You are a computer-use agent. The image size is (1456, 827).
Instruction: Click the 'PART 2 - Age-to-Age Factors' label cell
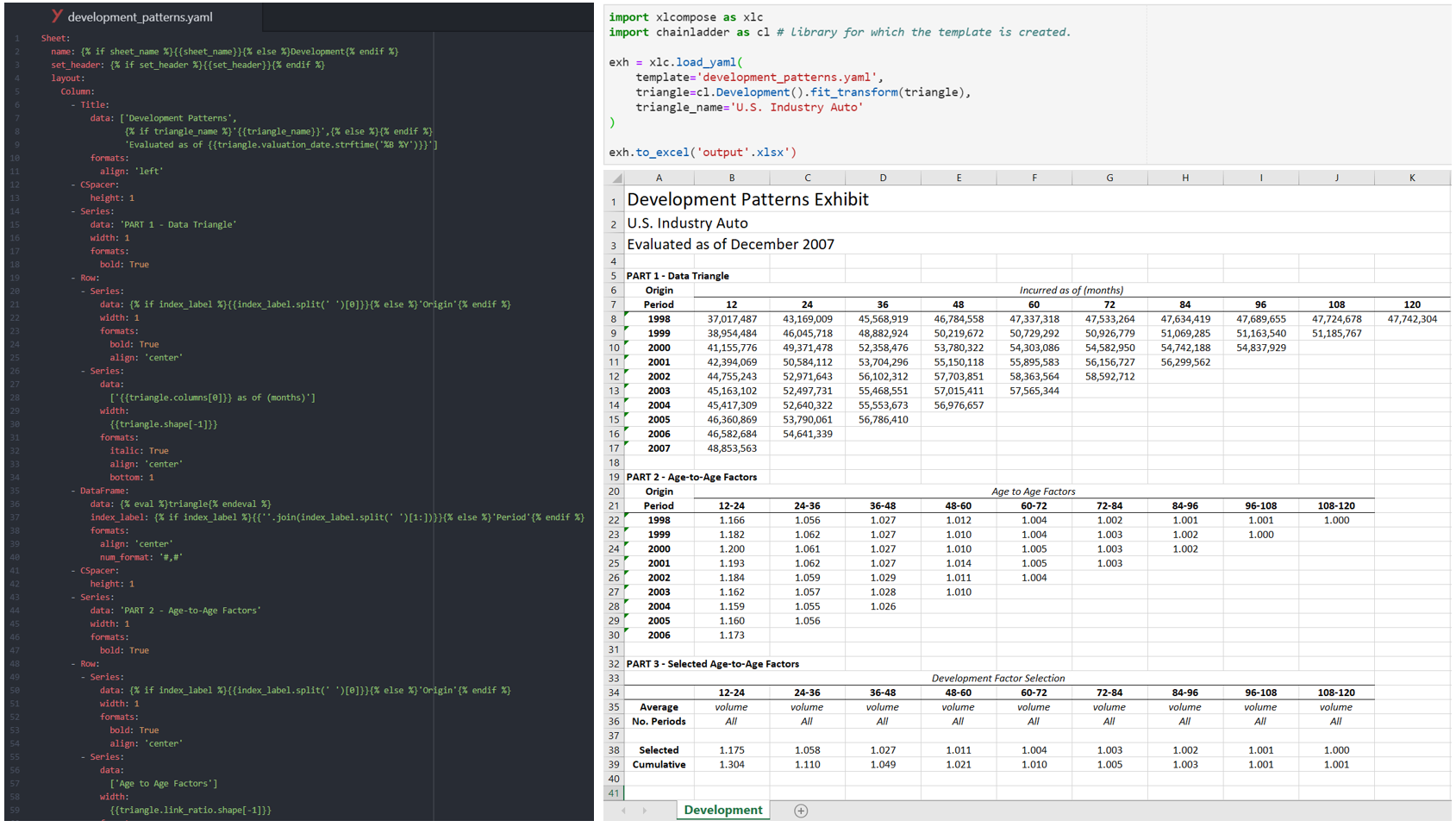691,476
